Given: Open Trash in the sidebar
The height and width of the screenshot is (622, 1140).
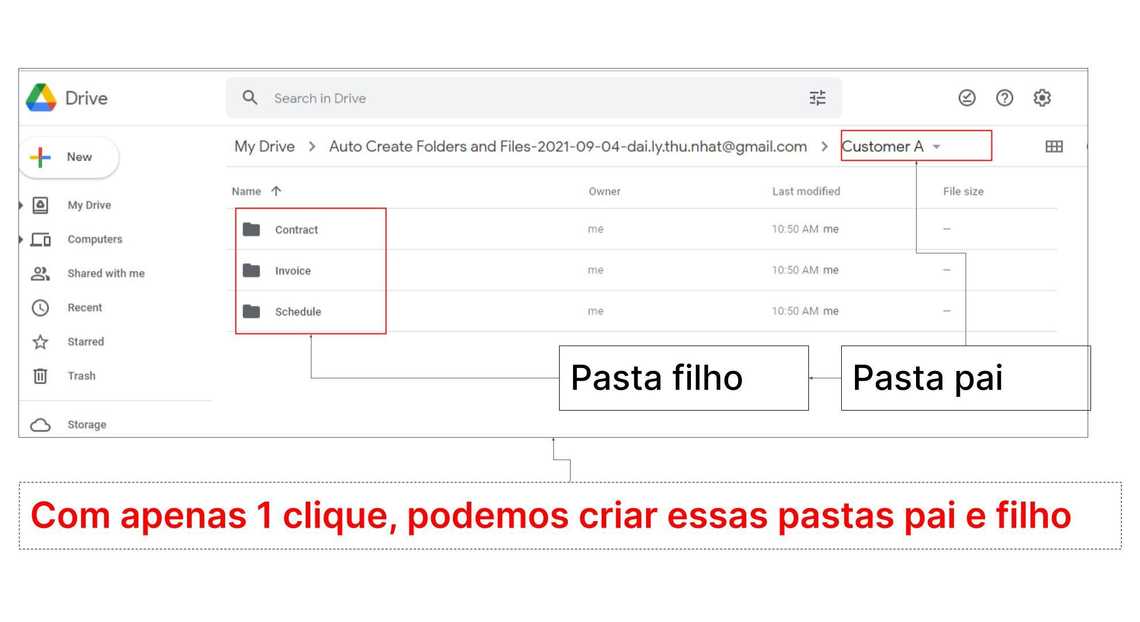Looking at the screenshot, I should [81, 376].
